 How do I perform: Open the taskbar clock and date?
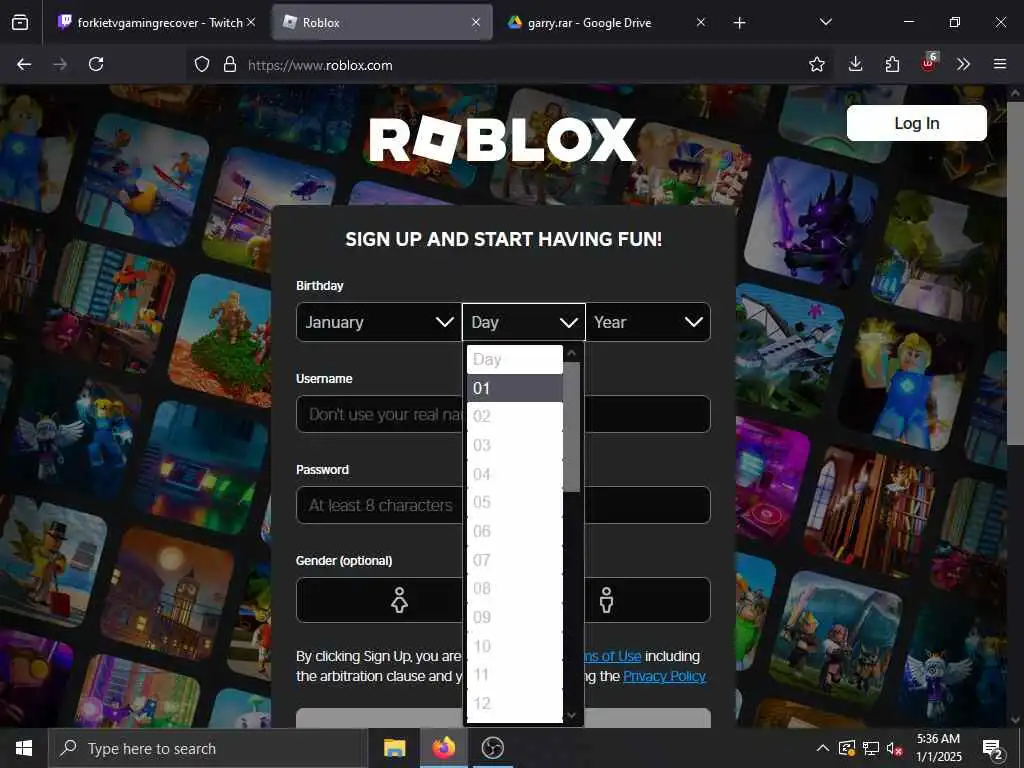click(x=939, y=748)
